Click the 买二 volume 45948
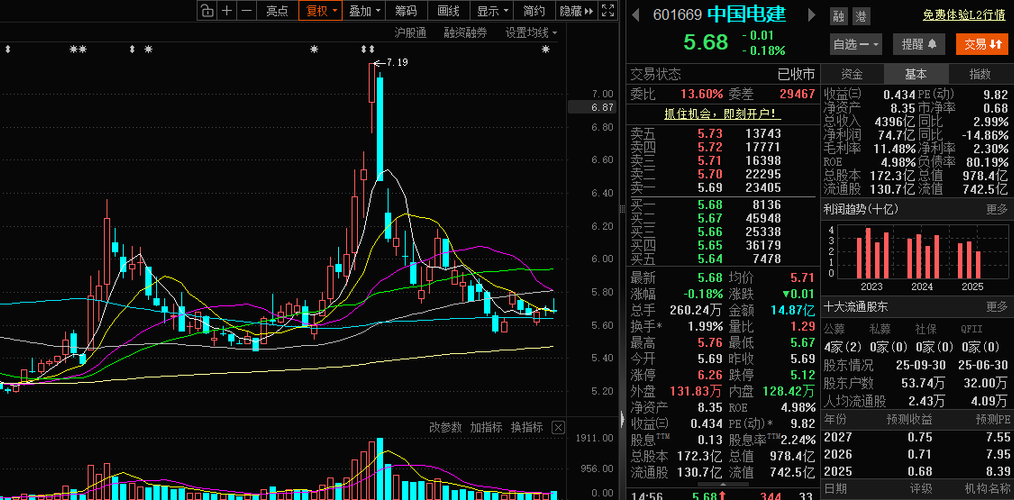 (764, 218)
